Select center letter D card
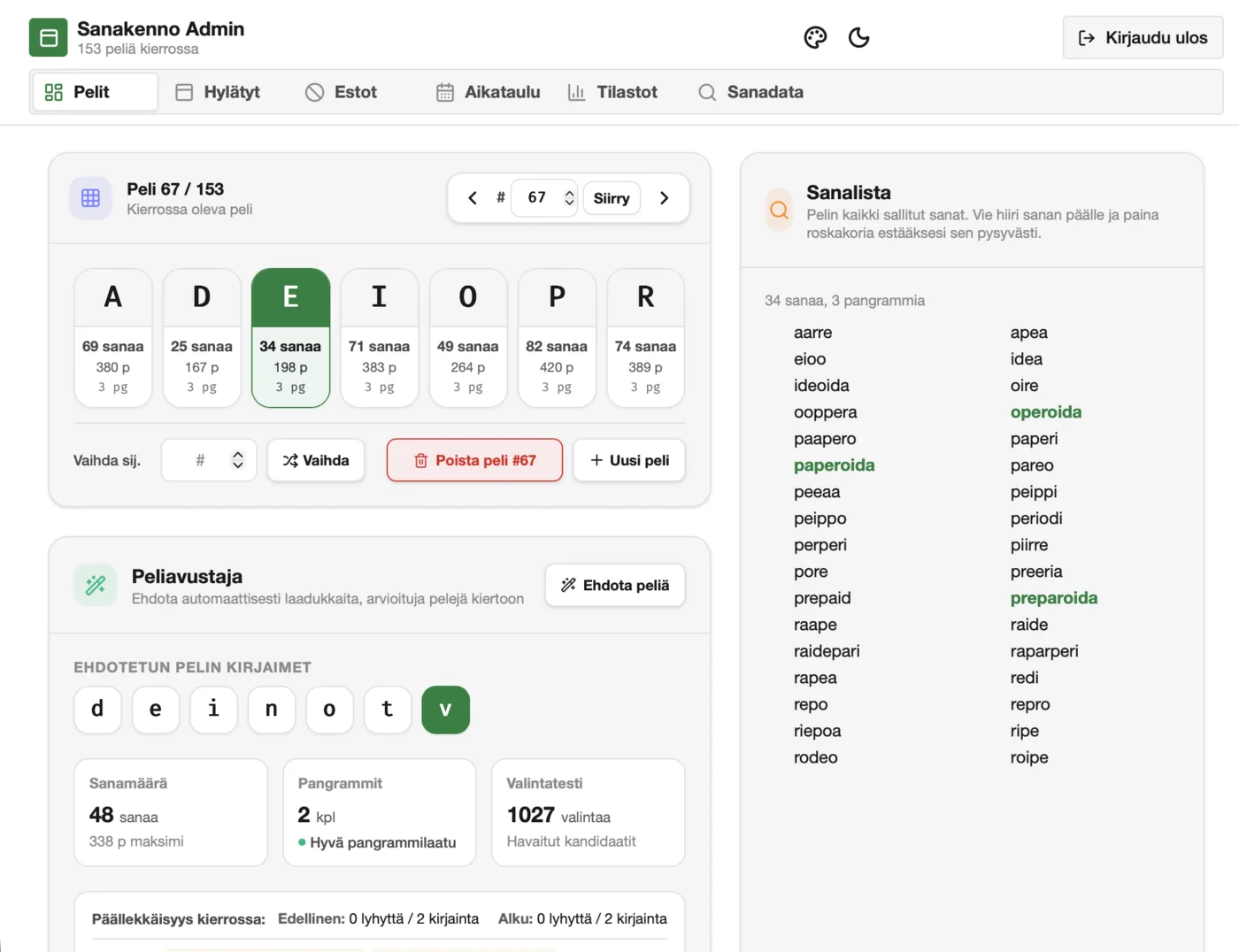Screen dimensions: 1239x952 click(x=202, y=338)
